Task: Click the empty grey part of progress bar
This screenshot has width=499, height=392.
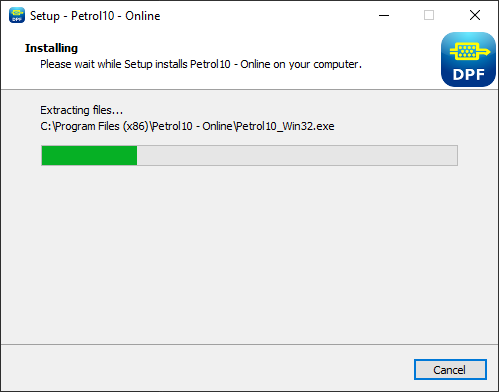Action: 297,155
